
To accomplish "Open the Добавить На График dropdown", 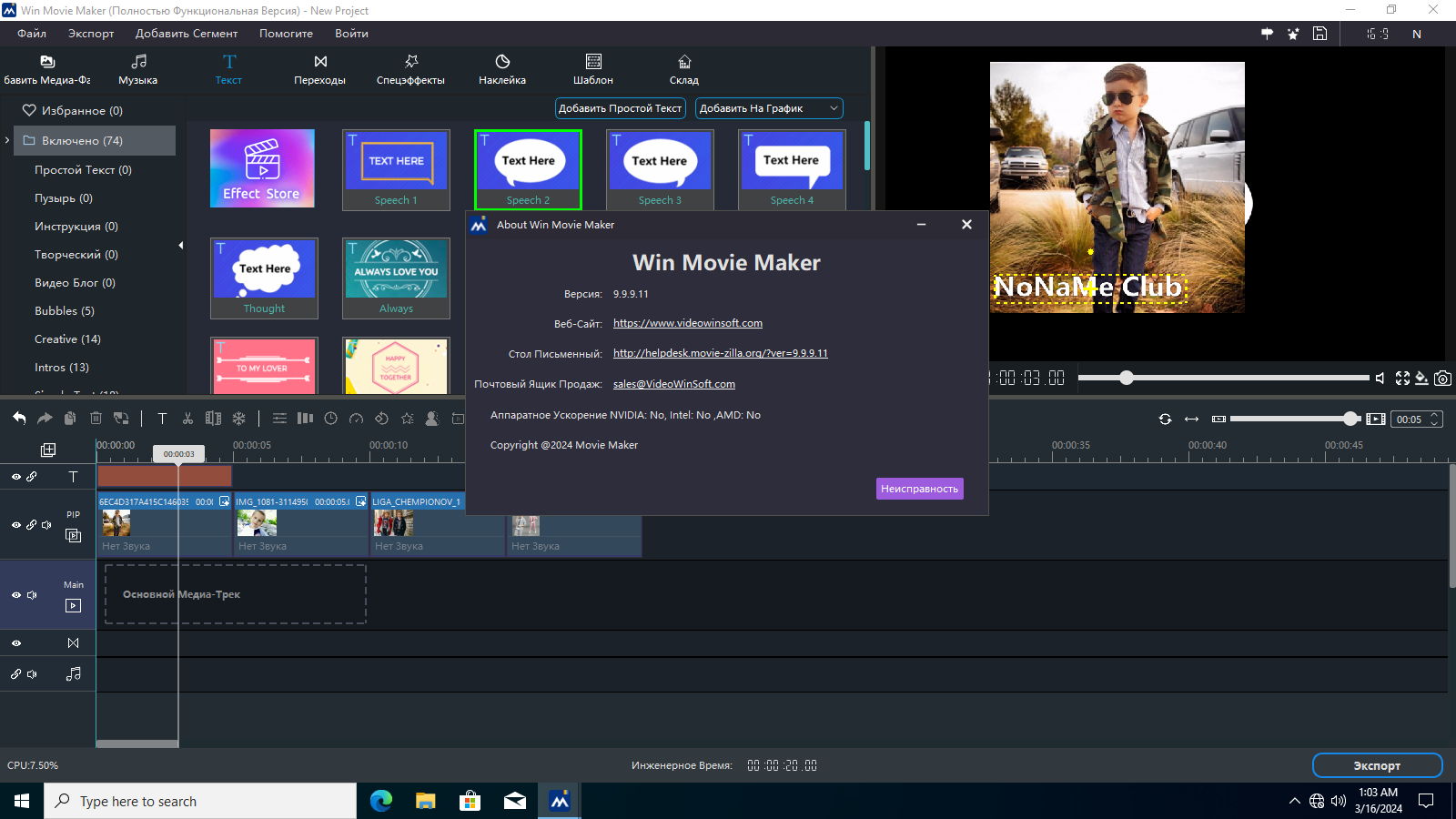I will tap(769, 108).
